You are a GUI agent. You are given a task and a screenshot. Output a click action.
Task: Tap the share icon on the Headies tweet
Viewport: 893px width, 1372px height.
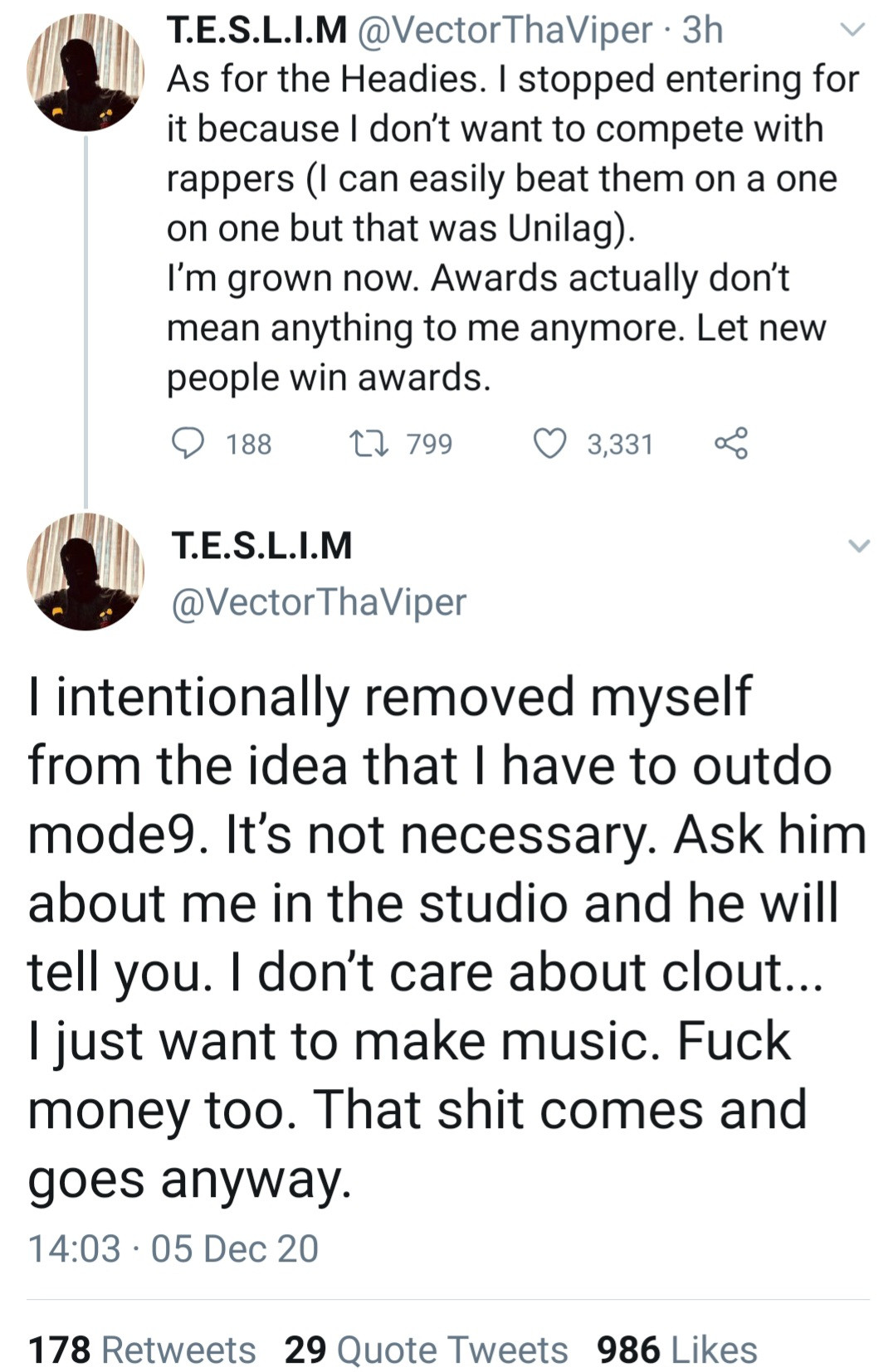[730, 443]
